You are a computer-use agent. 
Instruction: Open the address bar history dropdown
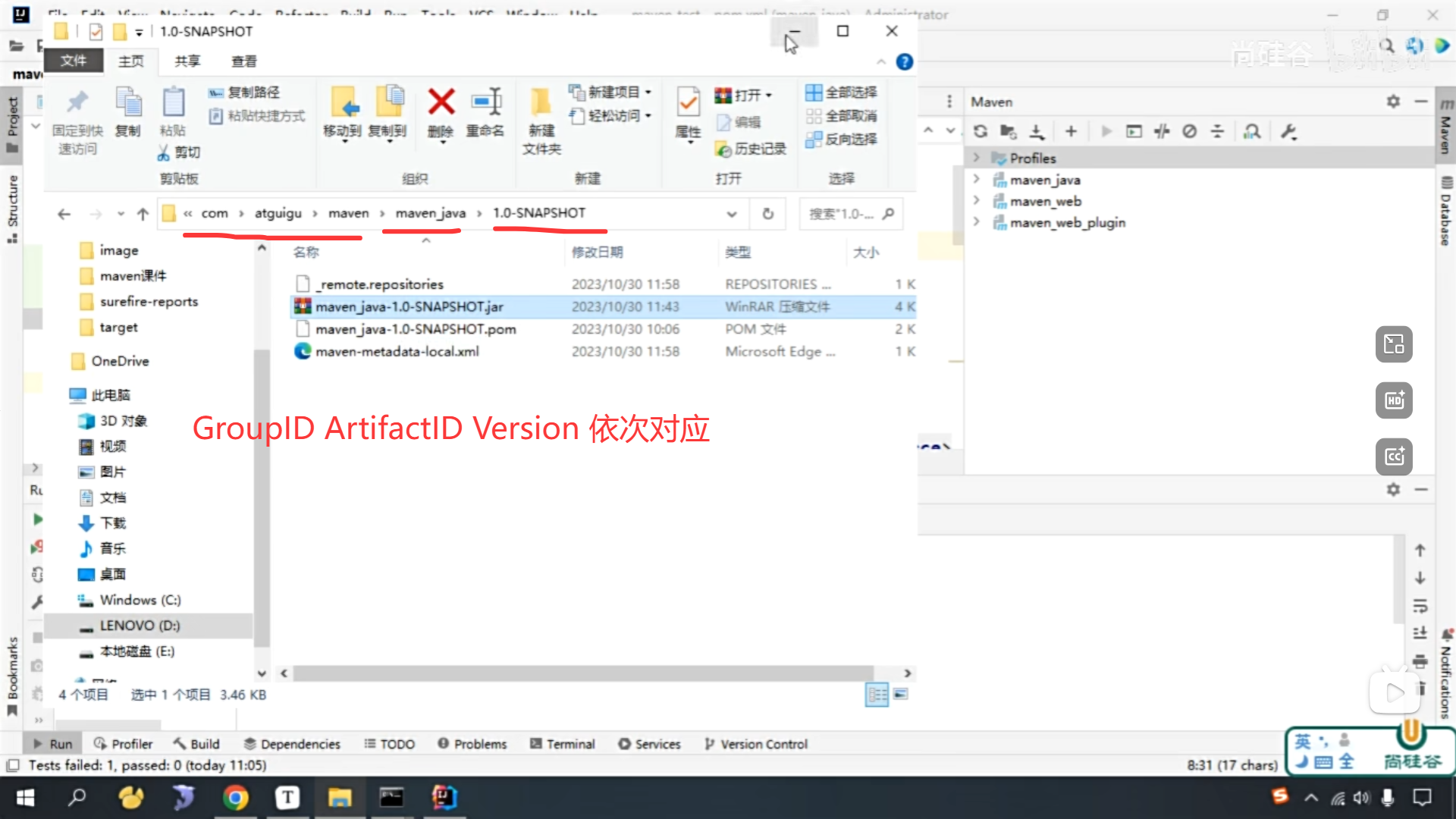(x=731, y=214)
